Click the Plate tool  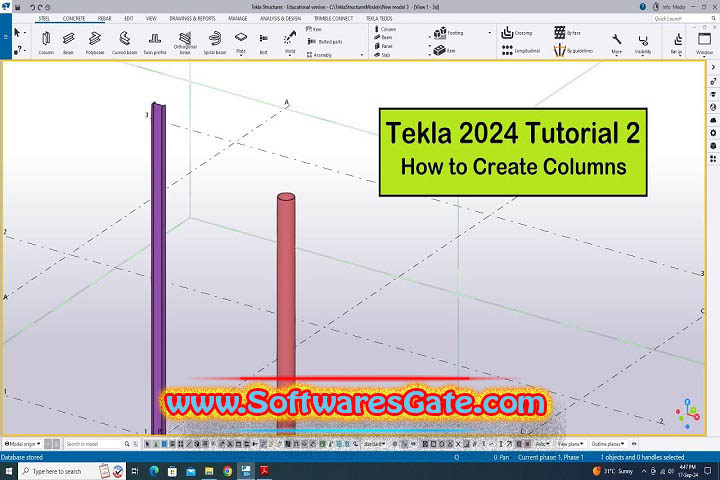pyautogui.click(x=241, y=40)
